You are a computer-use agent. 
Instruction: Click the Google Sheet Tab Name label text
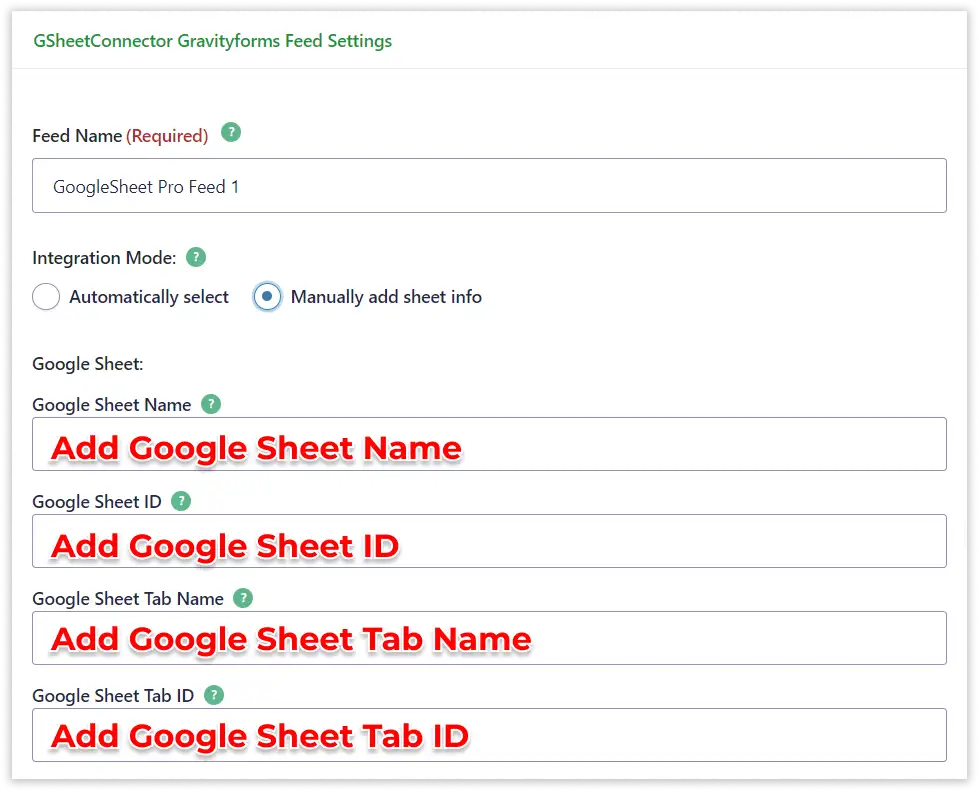(x=128, y=599)
